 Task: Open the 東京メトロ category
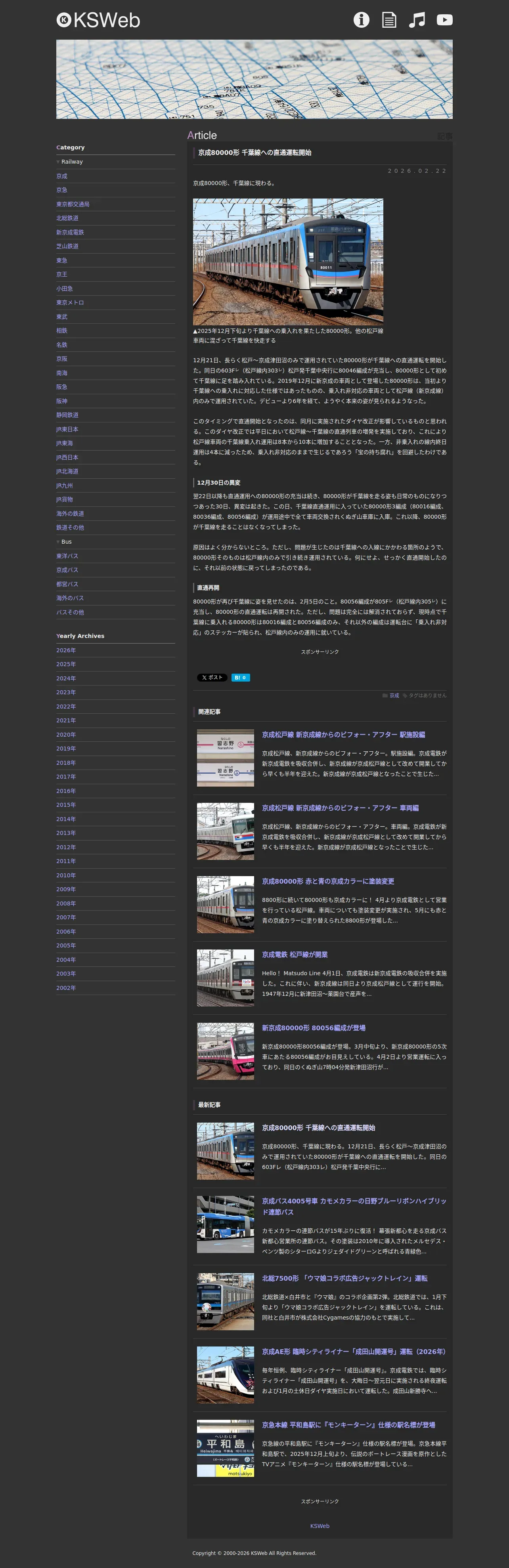click(70, 302)
